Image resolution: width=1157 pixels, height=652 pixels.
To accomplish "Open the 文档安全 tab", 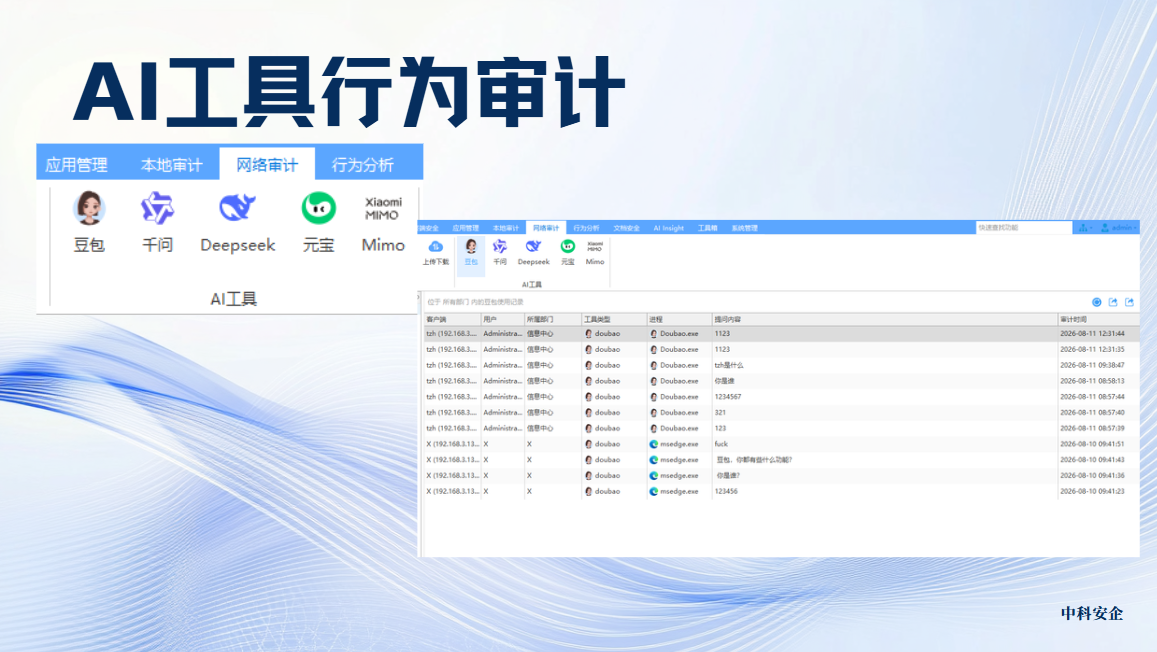I will pyautogui.click(x=626, y=229).
